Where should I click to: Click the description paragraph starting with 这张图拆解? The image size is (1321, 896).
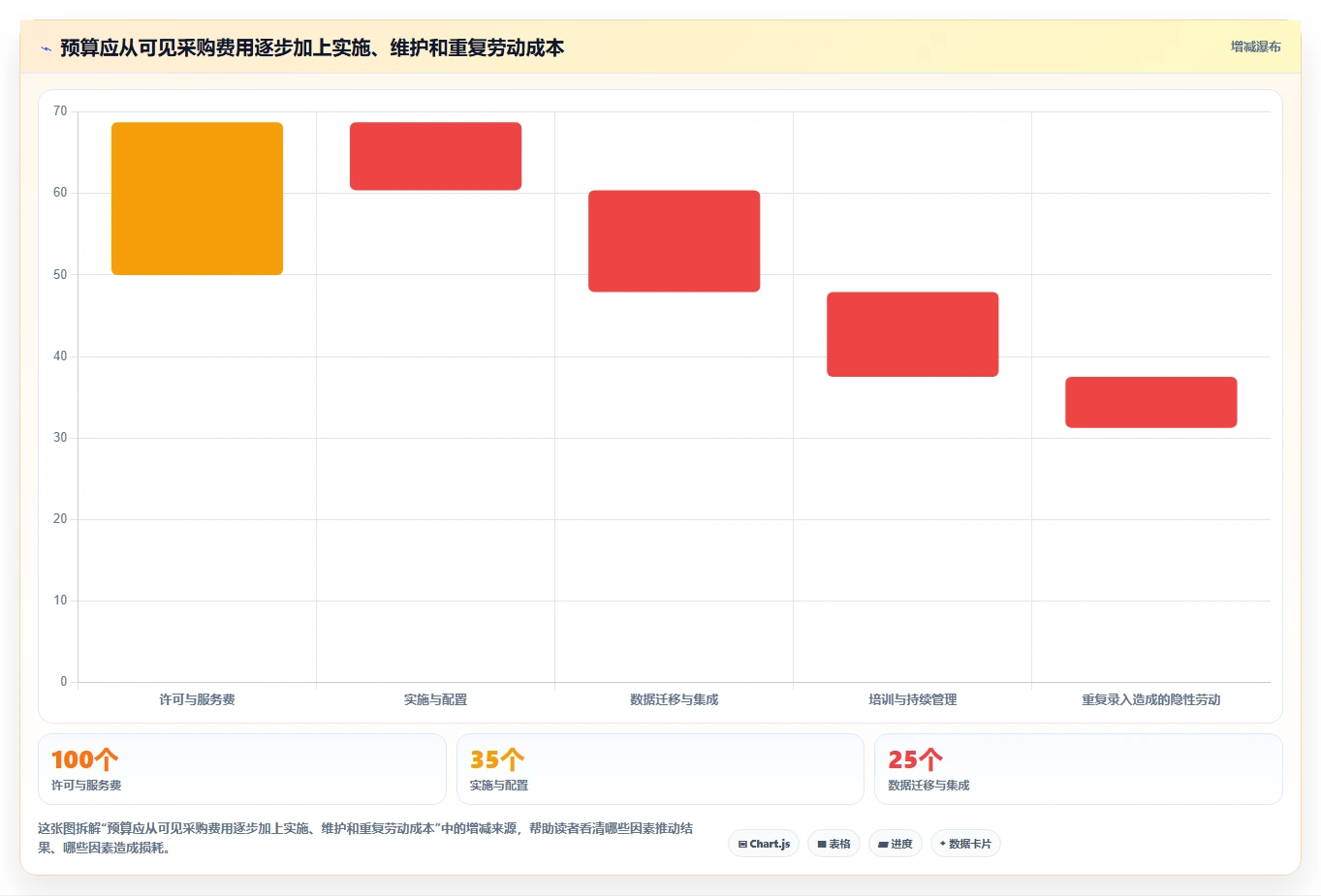pyautogui.click(x=365, y=838)
